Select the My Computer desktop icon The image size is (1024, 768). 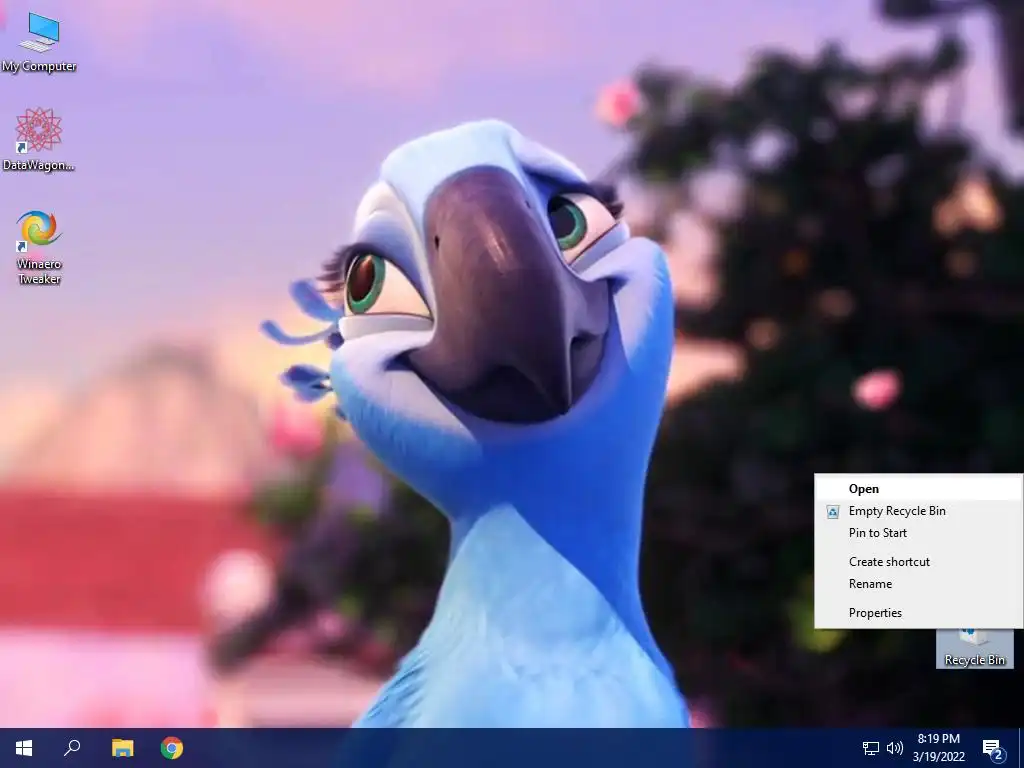tap(39, 40)
